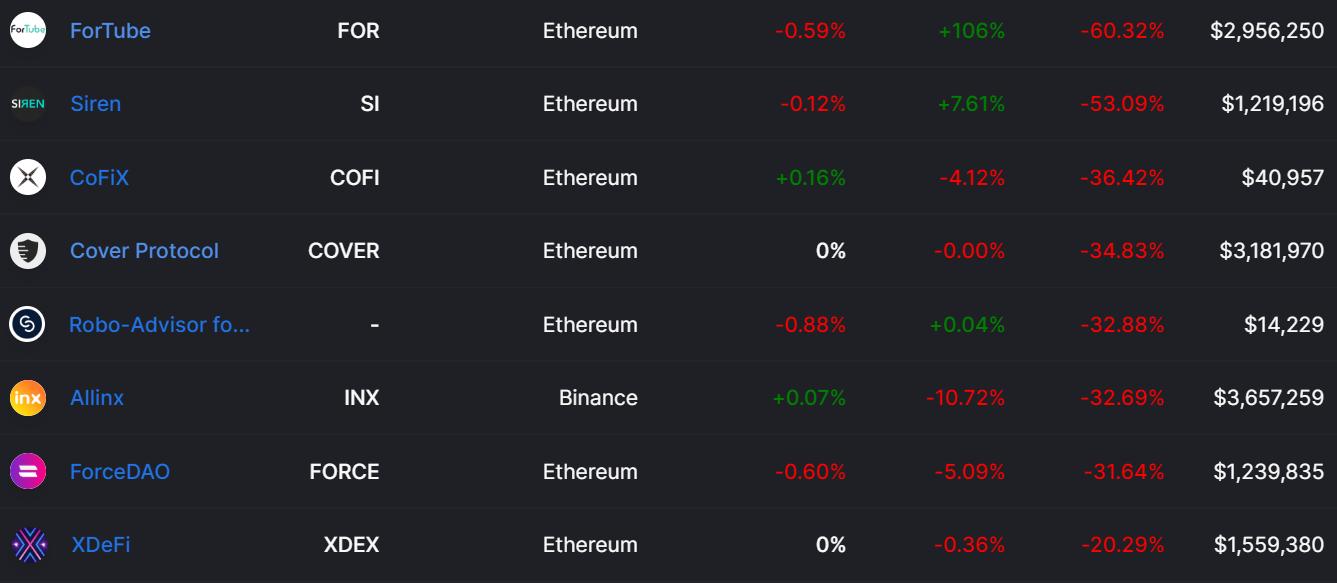Click the Allinx orange inx icon
Viewport: 1337px width, 583px height.
(28, 398)
